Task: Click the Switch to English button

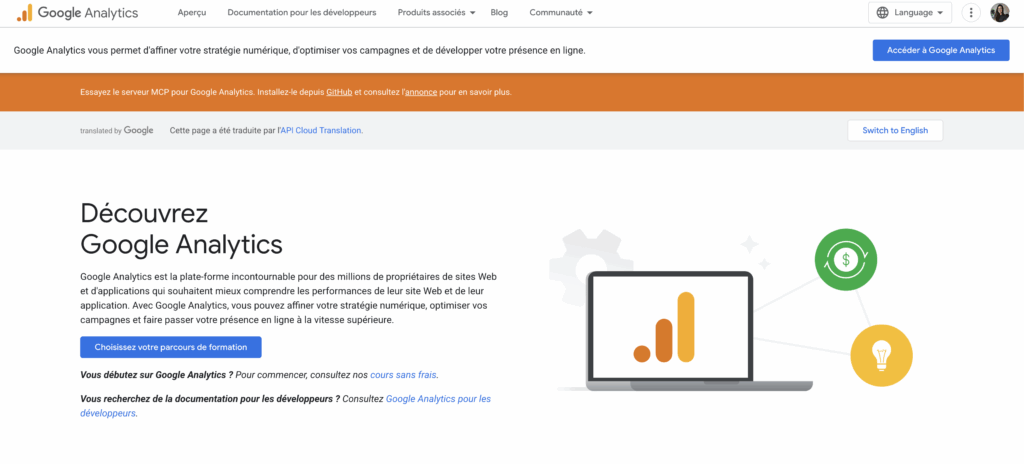Action: click(x=895, y=130)
